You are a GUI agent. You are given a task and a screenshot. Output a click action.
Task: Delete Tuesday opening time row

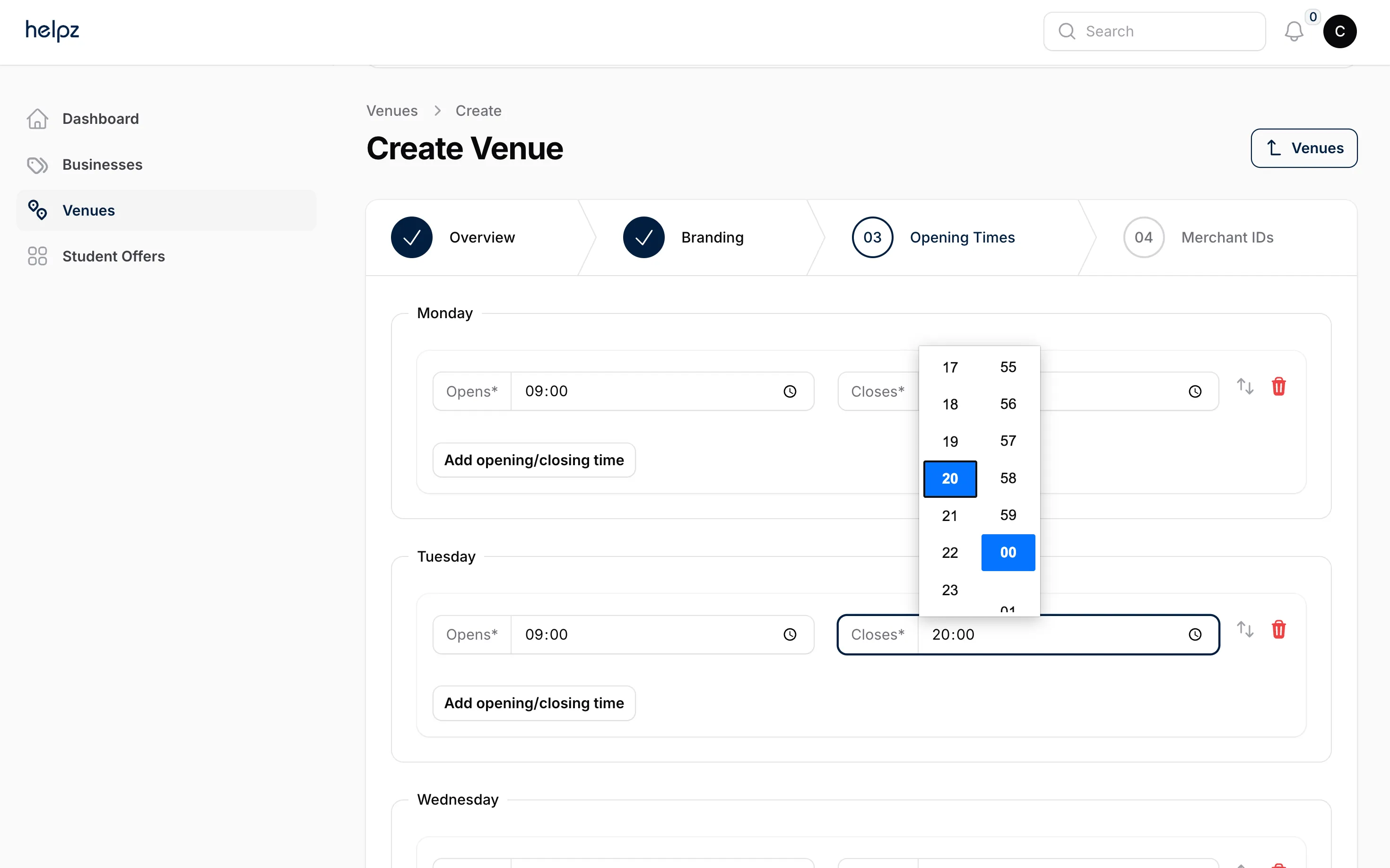pos(1278,630)
